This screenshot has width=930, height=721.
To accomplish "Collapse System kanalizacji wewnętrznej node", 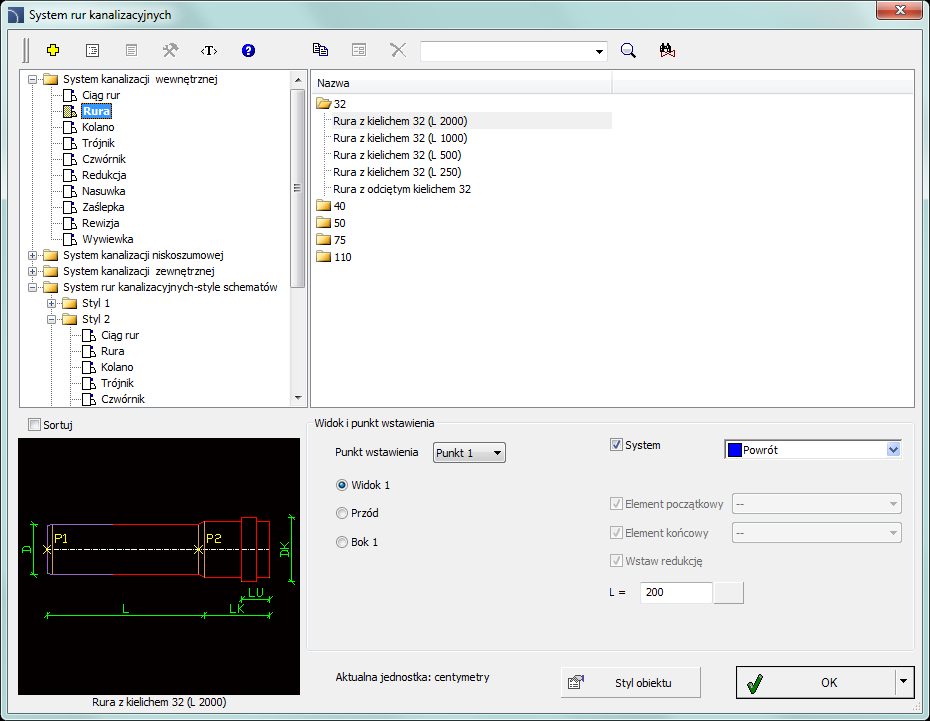I will 33,79.
